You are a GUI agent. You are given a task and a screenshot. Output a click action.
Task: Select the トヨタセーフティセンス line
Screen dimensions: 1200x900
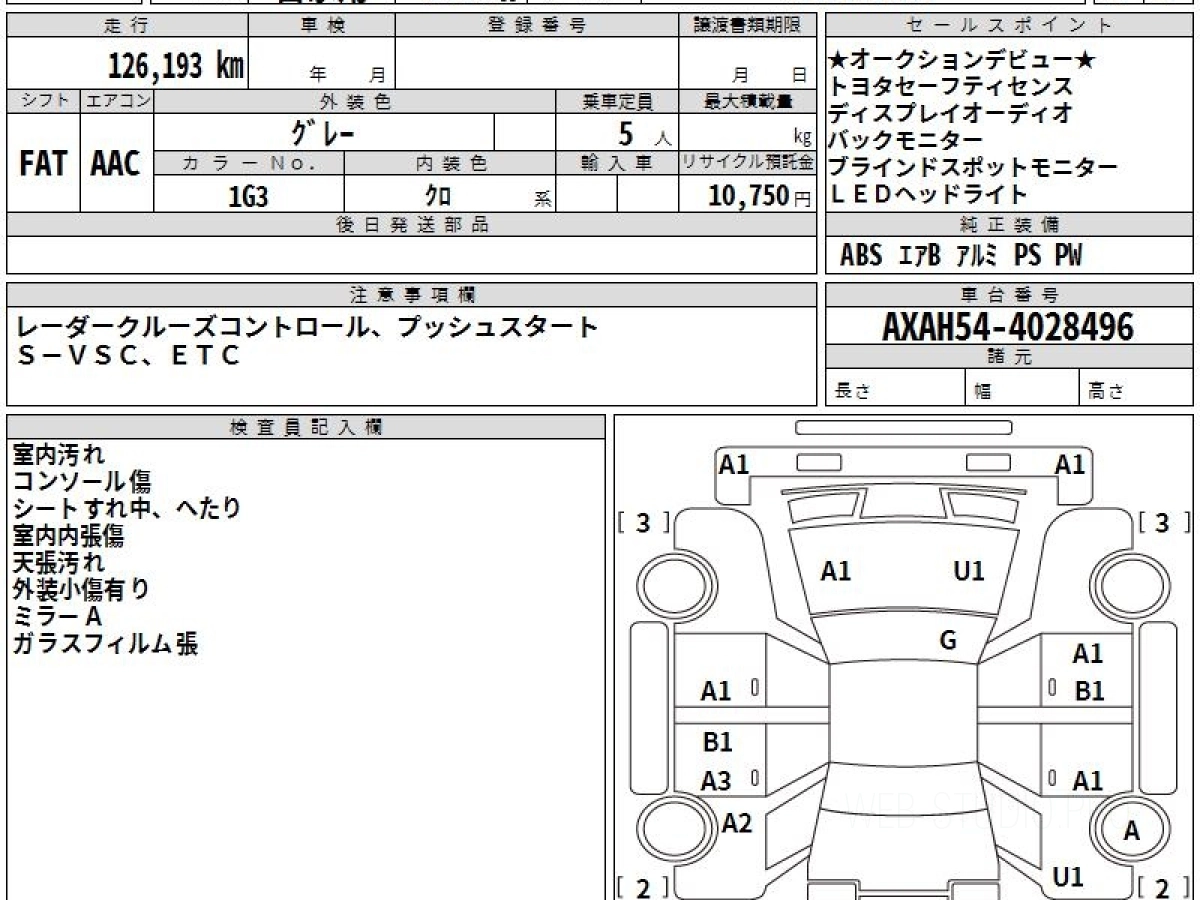950,88
